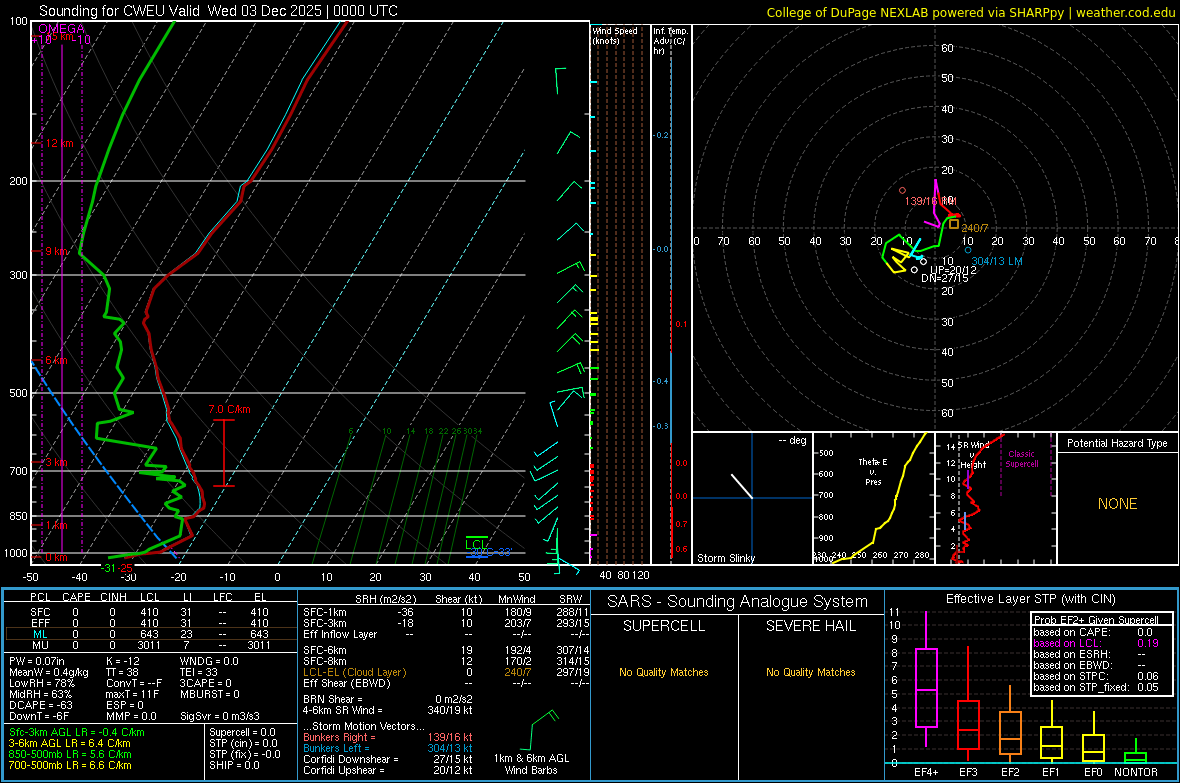This screenshot has height=783, width=1180.
Task: Click the 'TT = 38' index value
Action: (123, 672)
